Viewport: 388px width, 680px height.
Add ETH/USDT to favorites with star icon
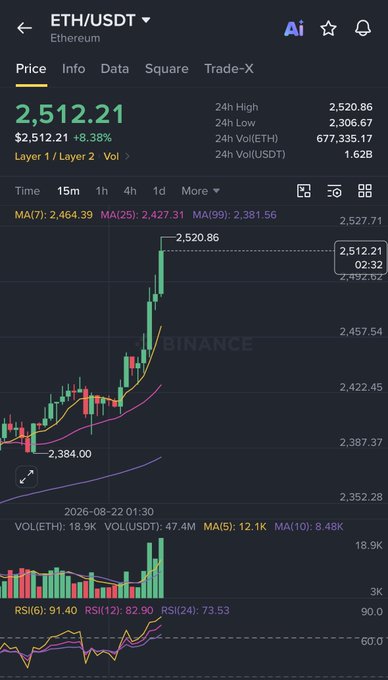pyautogui.click(x=328, y=29)
